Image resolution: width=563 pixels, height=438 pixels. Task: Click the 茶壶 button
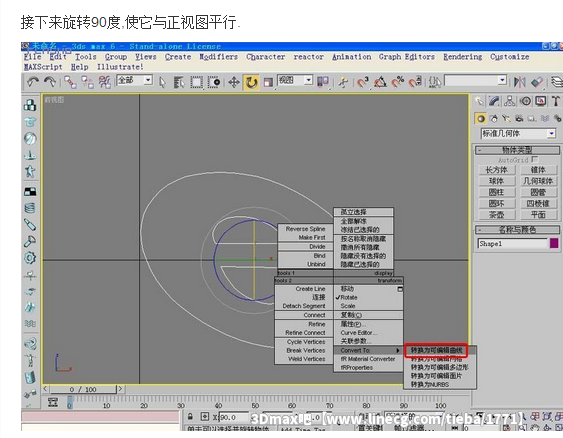tap(497, 215)
